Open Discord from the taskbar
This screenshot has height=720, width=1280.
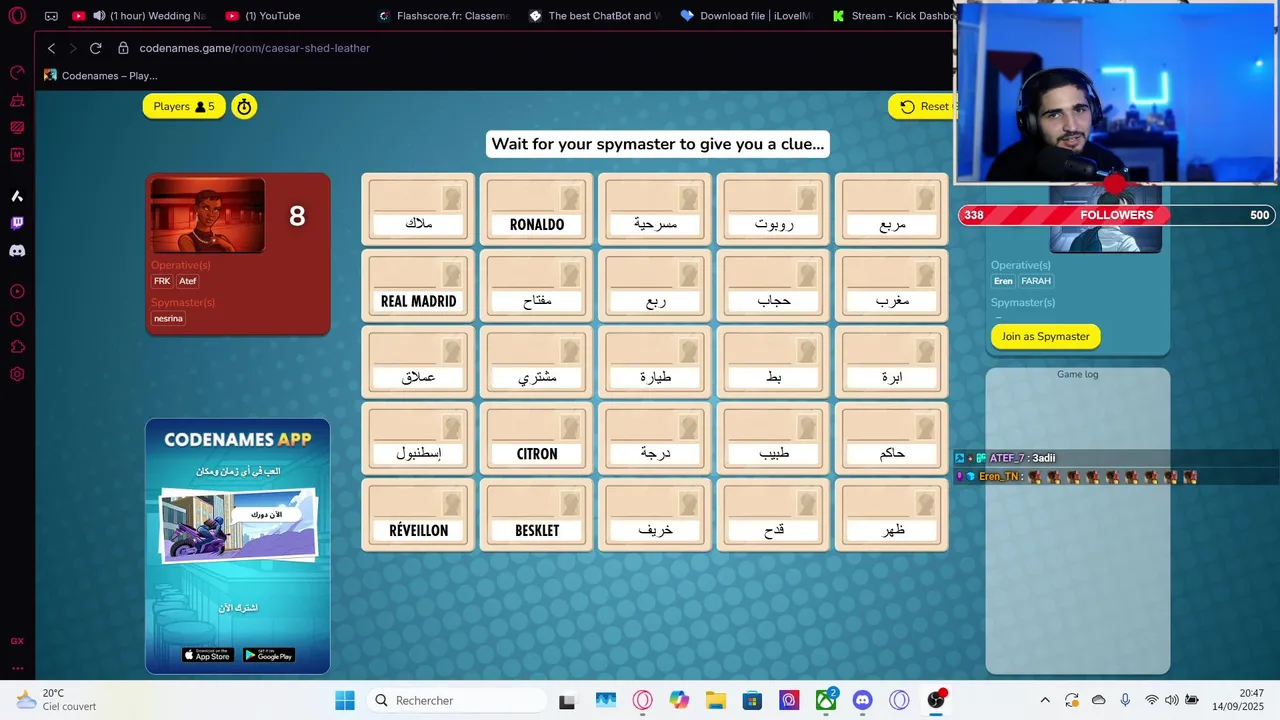[x=863, y=700]
